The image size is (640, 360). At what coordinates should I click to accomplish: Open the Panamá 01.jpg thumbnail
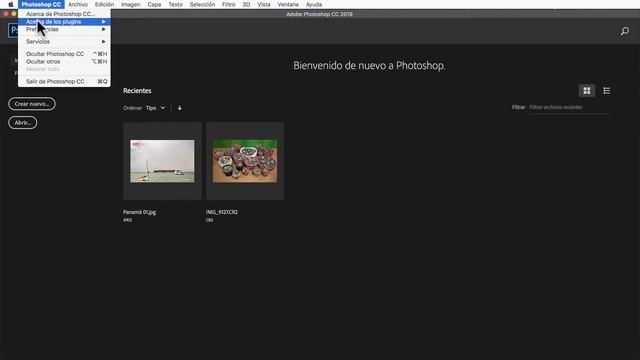click(x=162, y=161)
